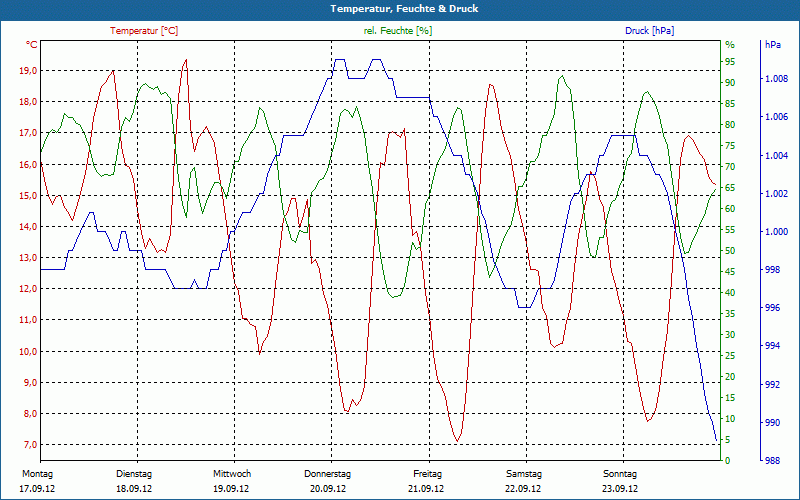Click the 'Samstag' day label
Image resolution: width=800 pixels, height=500 pixels.
[524, 474]
